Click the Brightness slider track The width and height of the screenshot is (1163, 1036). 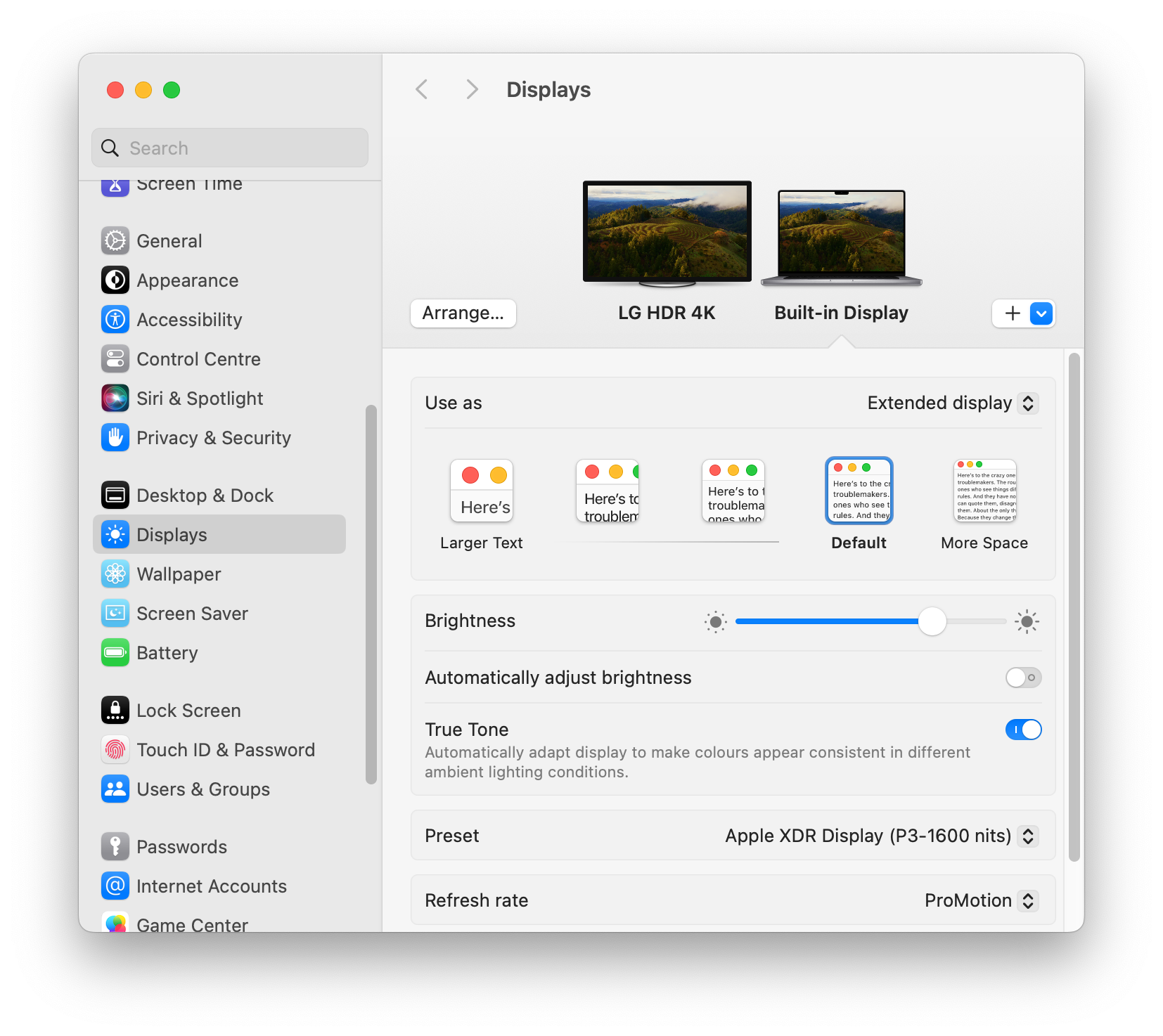point(870,621)
